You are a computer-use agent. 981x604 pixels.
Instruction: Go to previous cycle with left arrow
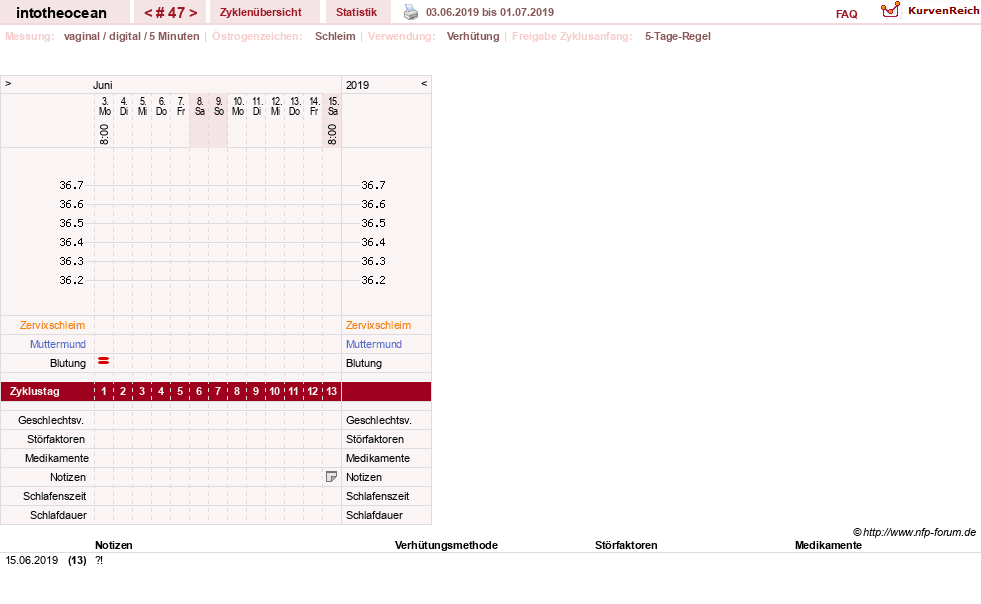click(x=148, y=13)
